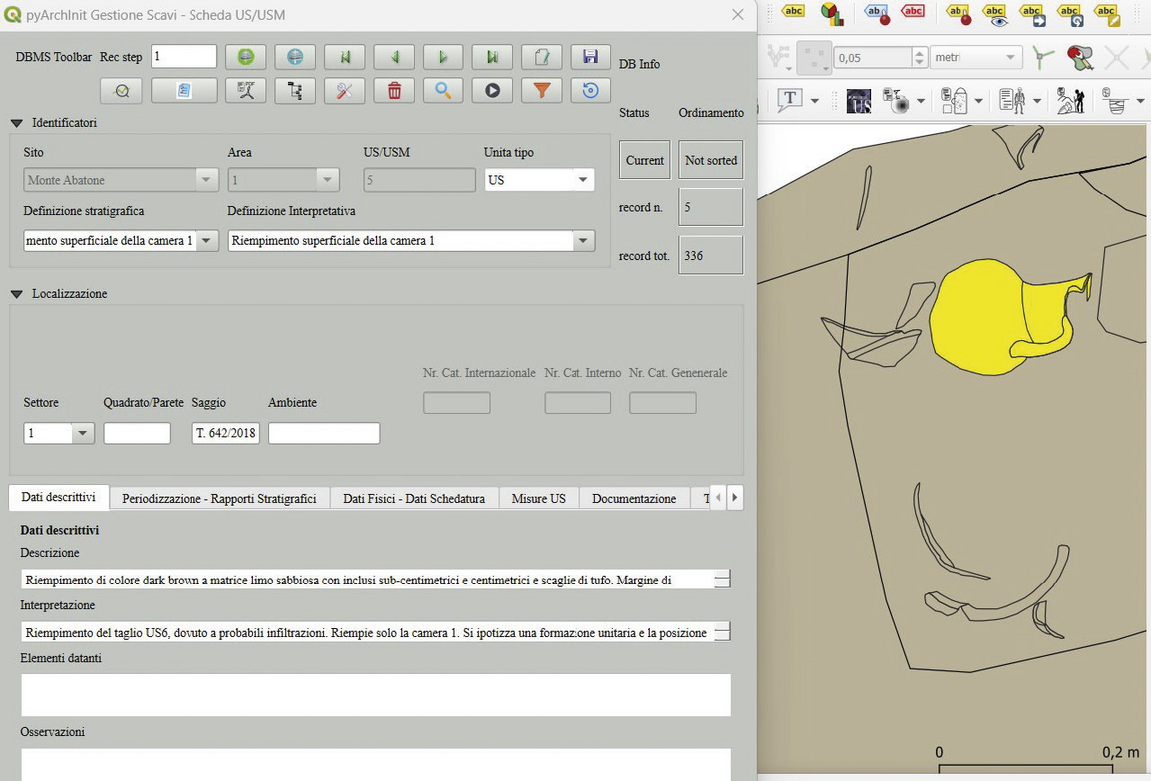Go to the next record
Image resolution: width=1151 pixels, height=781 pixels.
tap(443, 57)
